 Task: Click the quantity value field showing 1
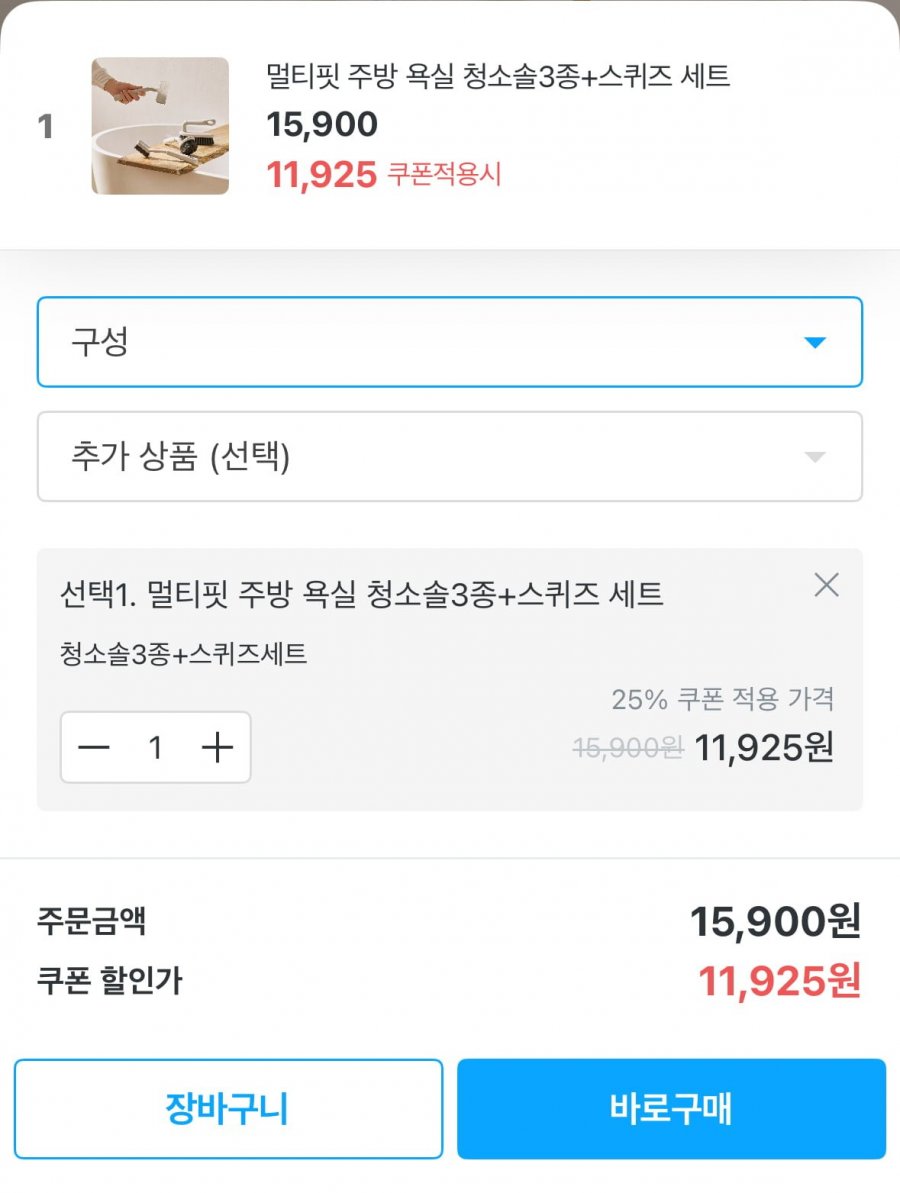coord(155,748)
